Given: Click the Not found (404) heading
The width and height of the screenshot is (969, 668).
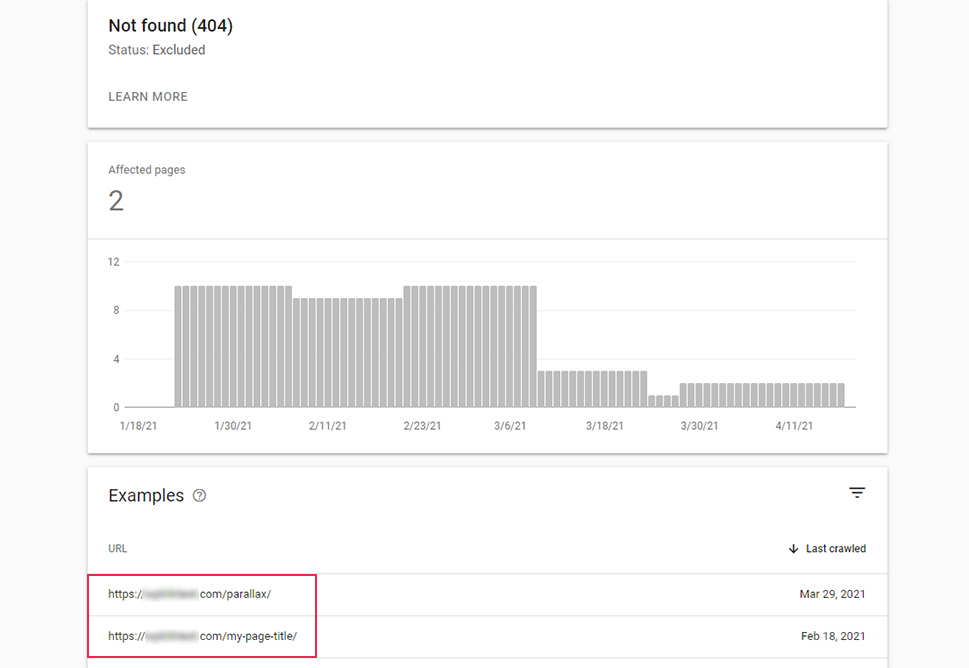Looking at the screenshot, I should (x=170, y=26).
